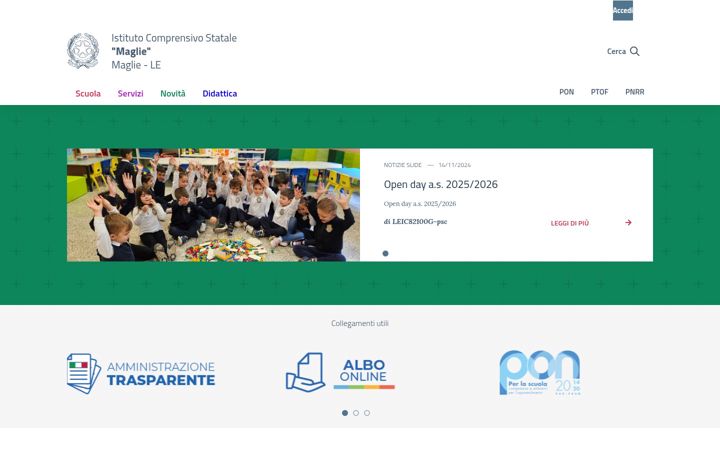720x450 pixels.
Task: Open the Istituto Comprensivo Statale Maglie title
Action: [x=174, y=51]
